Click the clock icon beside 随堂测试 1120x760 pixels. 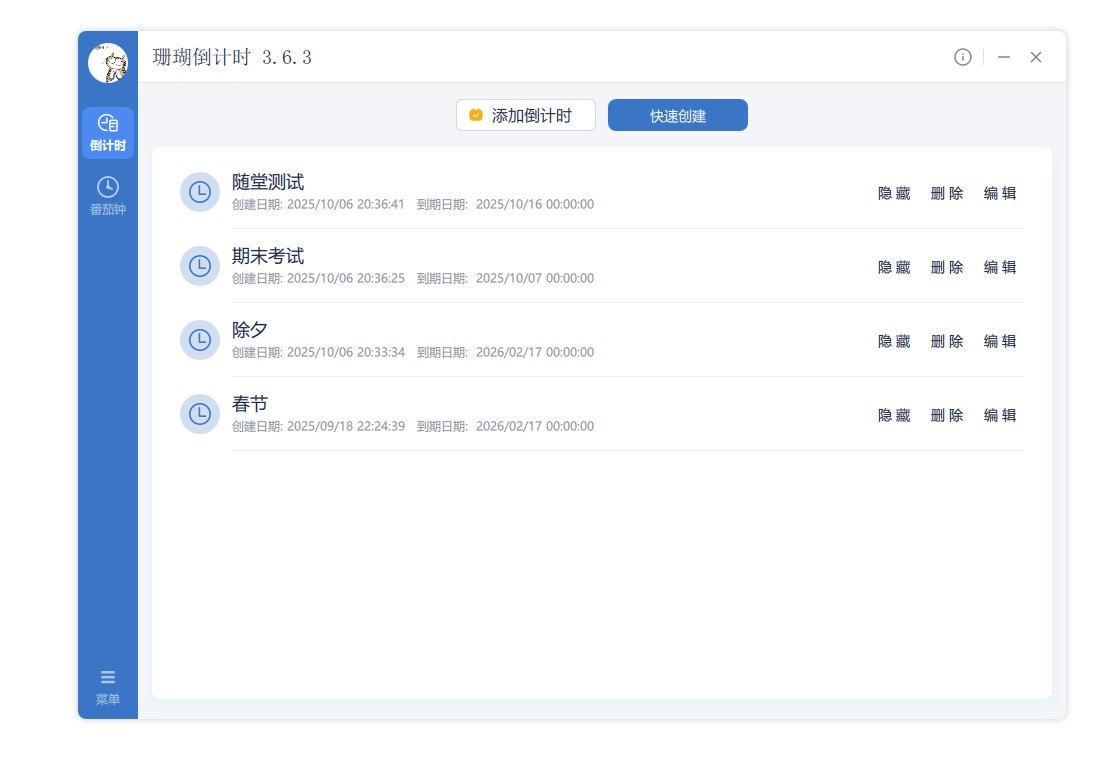click(200, 192)
